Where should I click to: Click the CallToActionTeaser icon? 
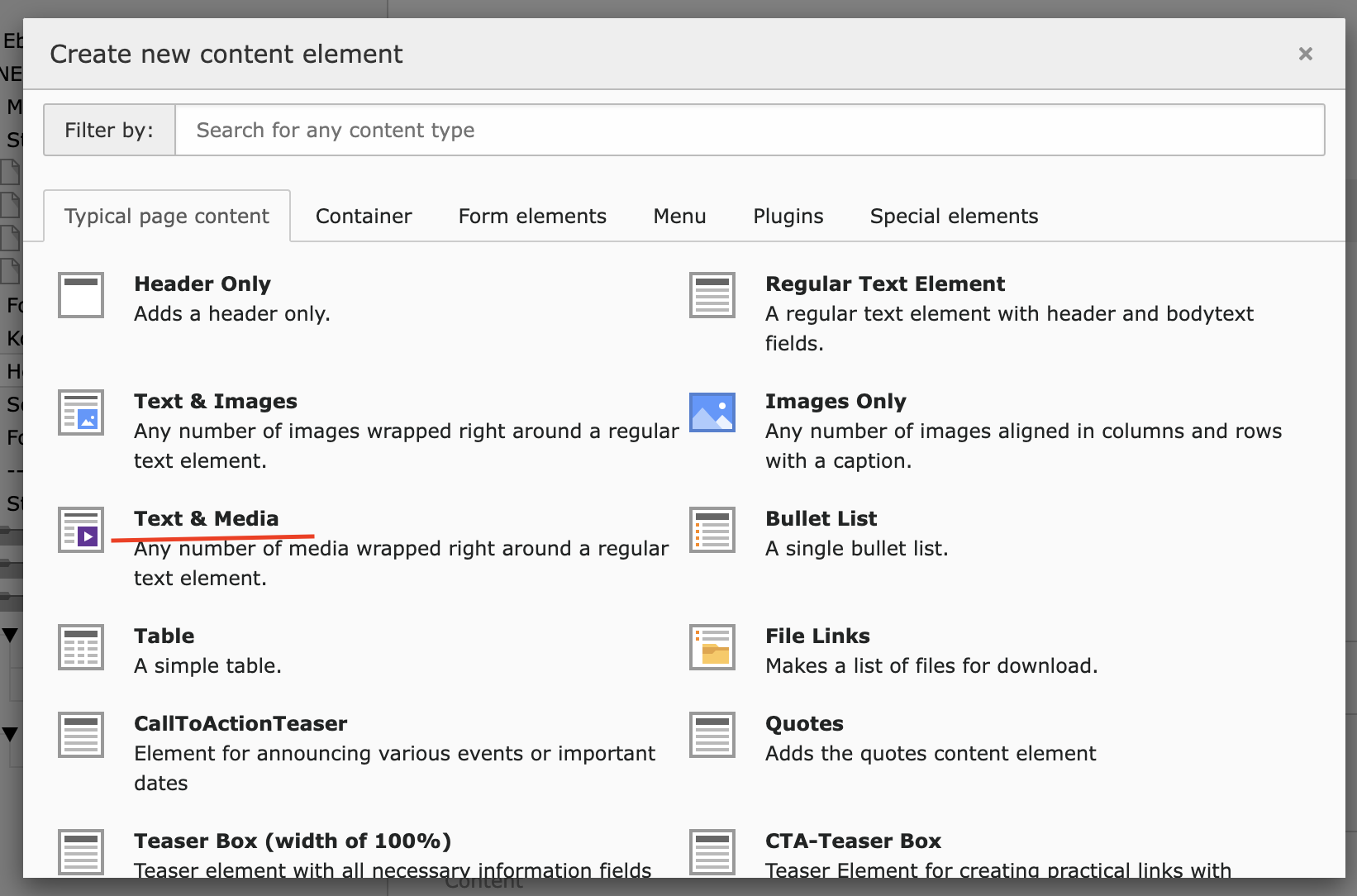(x=81, y=735)
